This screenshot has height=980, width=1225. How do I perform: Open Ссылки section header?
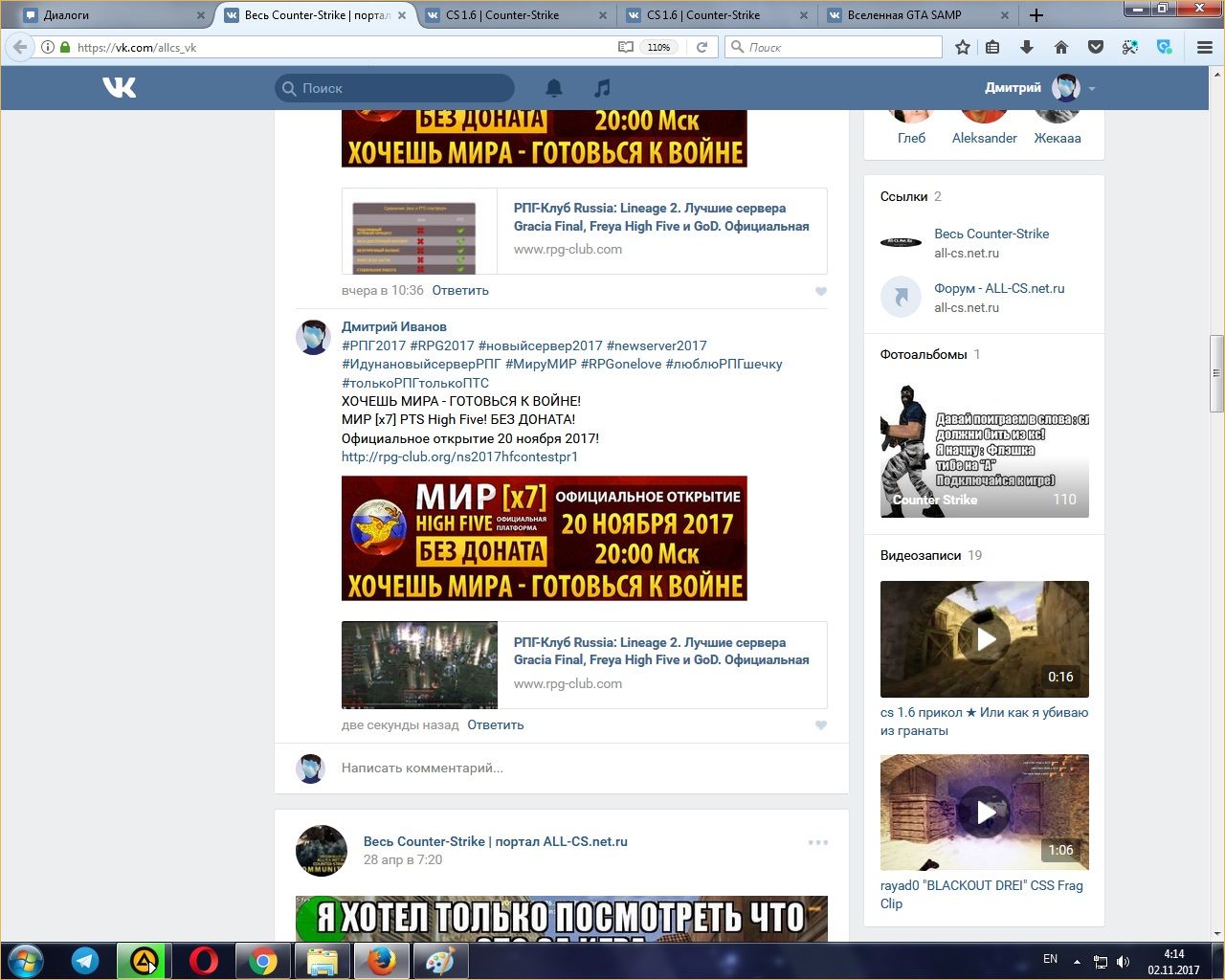tap(904, 196)
